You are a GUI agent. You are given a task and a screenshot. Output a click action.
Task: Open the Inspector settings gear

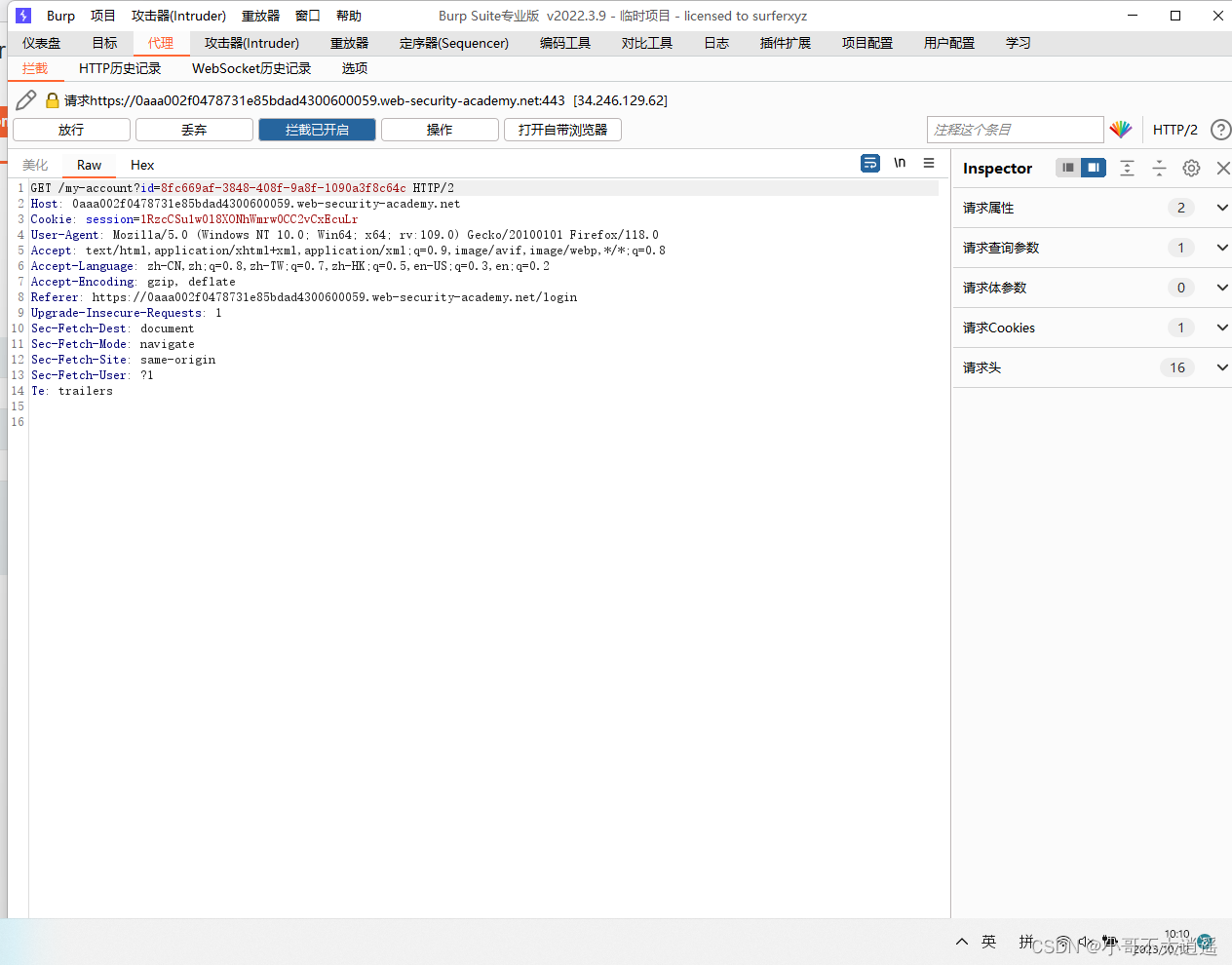pos(1191,168)
